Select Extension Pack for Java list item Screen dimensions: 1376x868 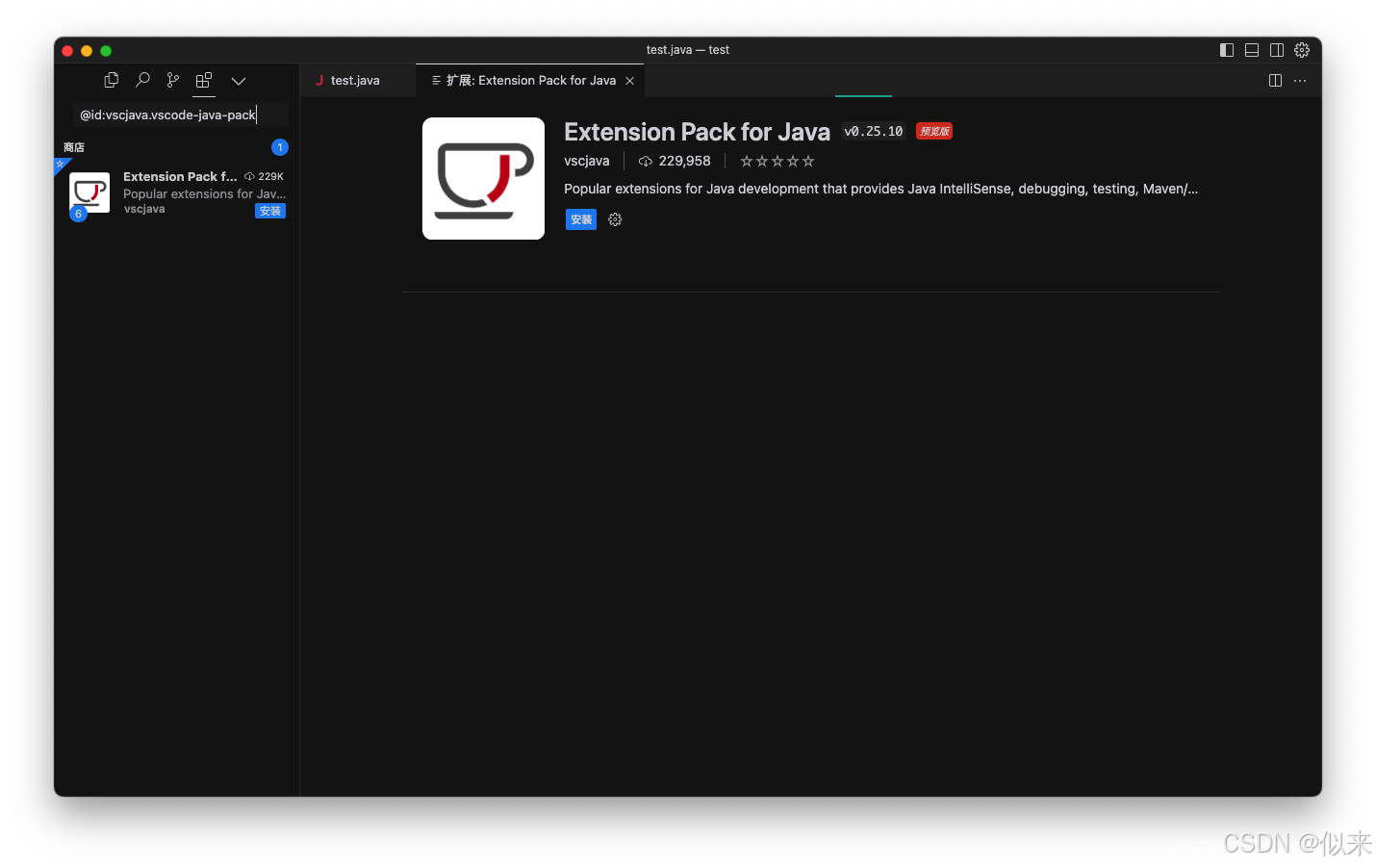(176, 193)
